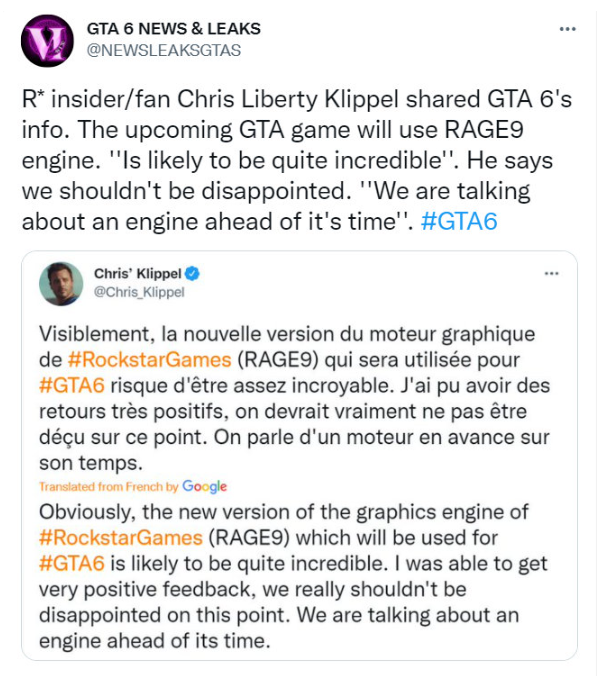Click Chris Klippel's profile photo
597x676 pixels.
coord(61,284)
